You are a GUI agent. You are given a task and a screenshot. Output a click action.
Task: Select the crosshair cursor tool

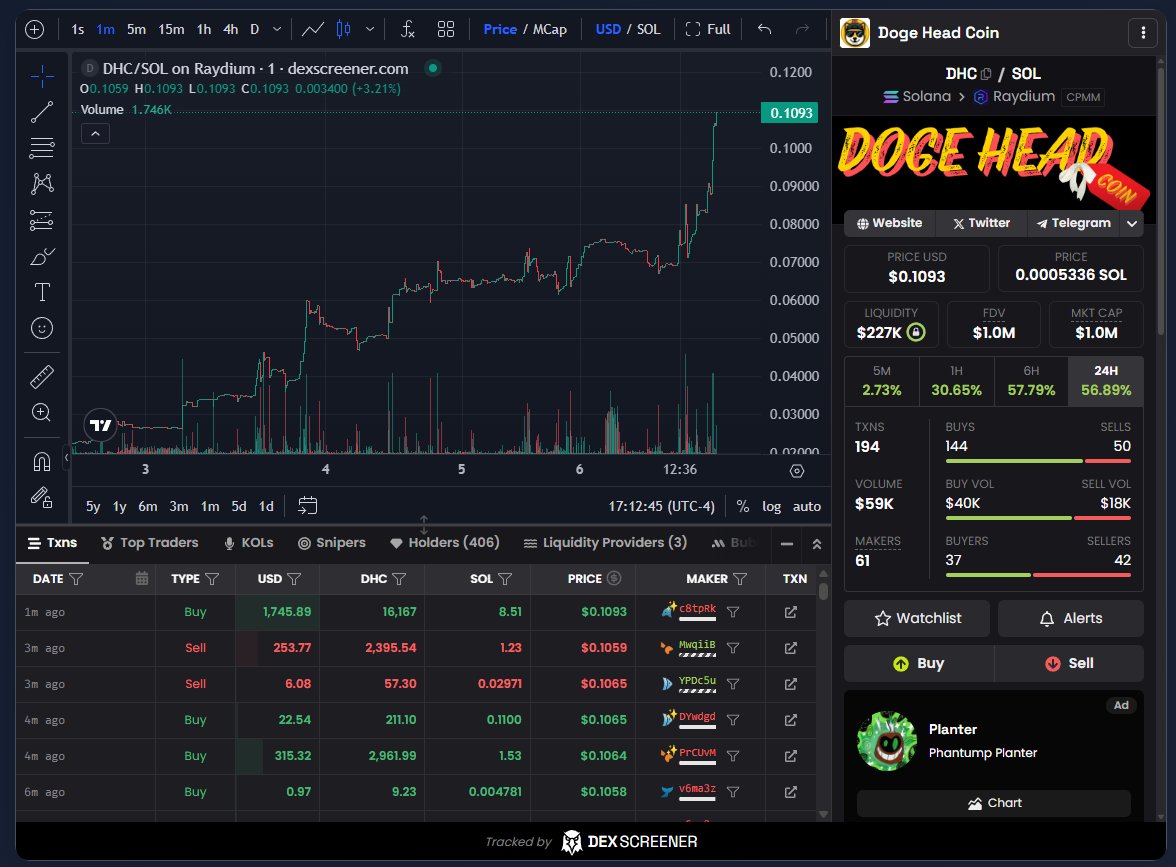tap(42, 76)
